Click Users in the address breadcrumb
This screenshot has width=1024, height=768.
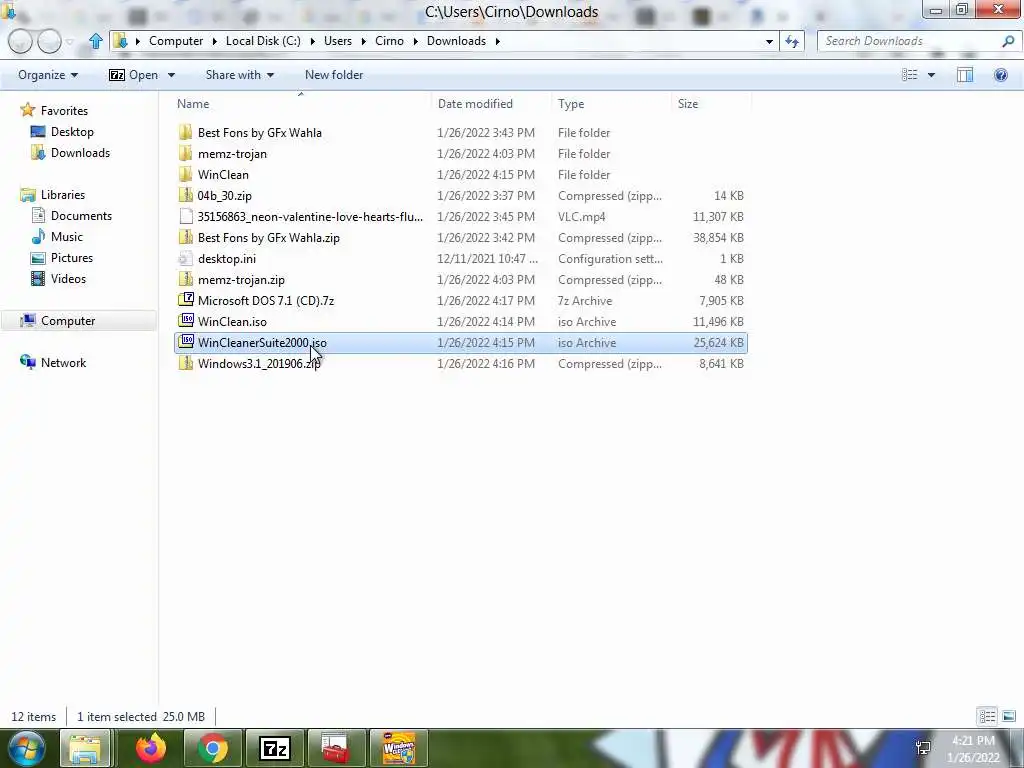pyautogui.click(x=338, y=40)
